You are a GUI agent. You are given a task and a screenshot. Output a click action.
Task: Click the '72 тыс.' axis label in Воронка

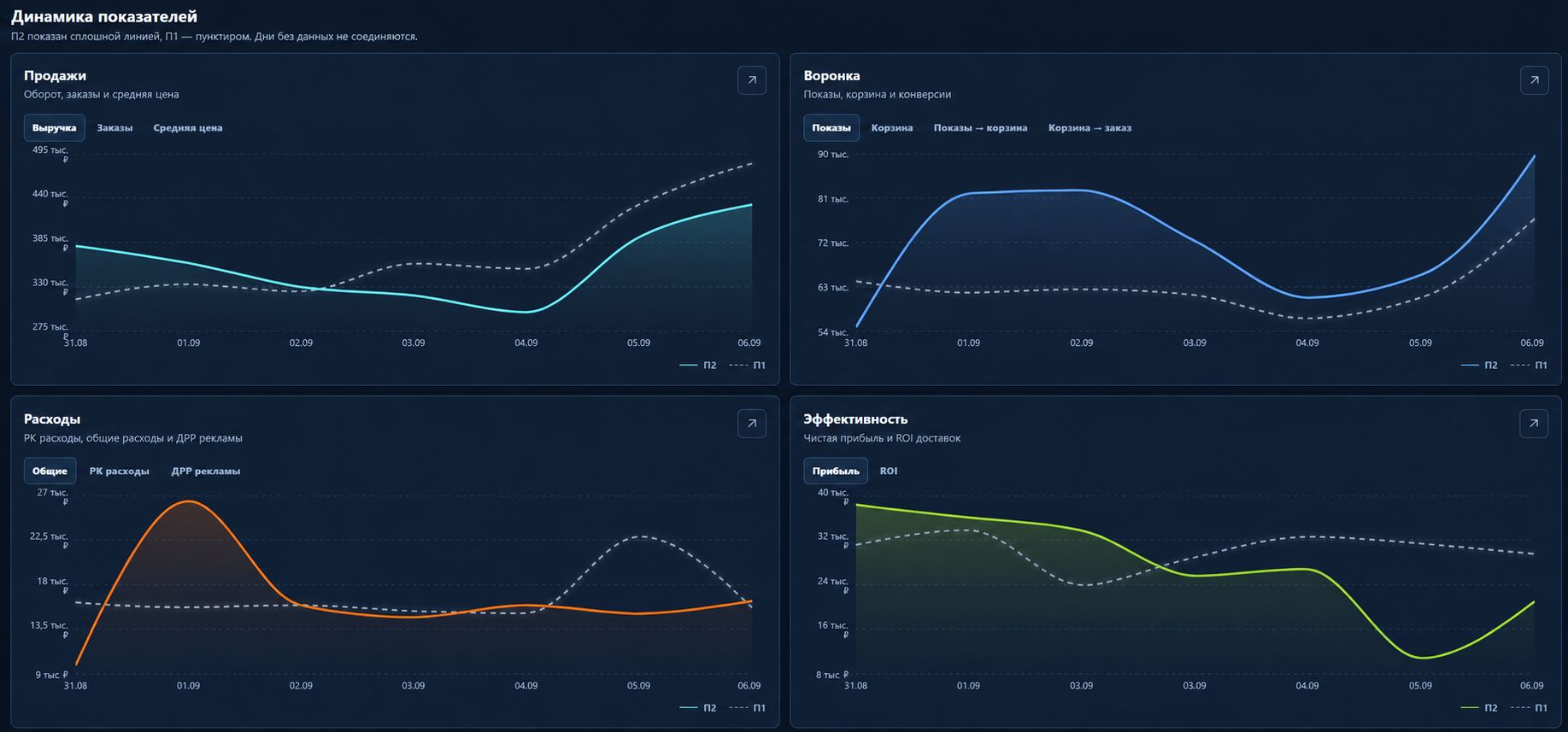tap(833, 243)
